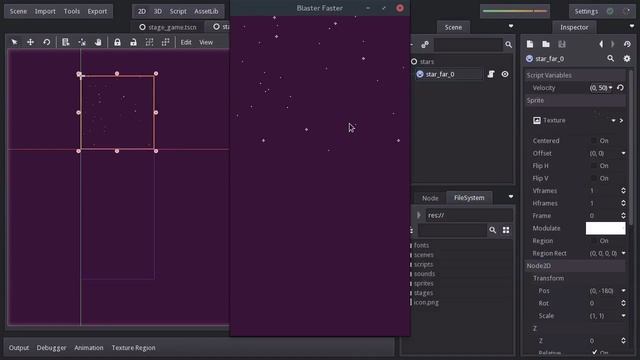The image size is (640, 360).
Task: Click the Vframes stepper arrows
Action: [623, 191]
